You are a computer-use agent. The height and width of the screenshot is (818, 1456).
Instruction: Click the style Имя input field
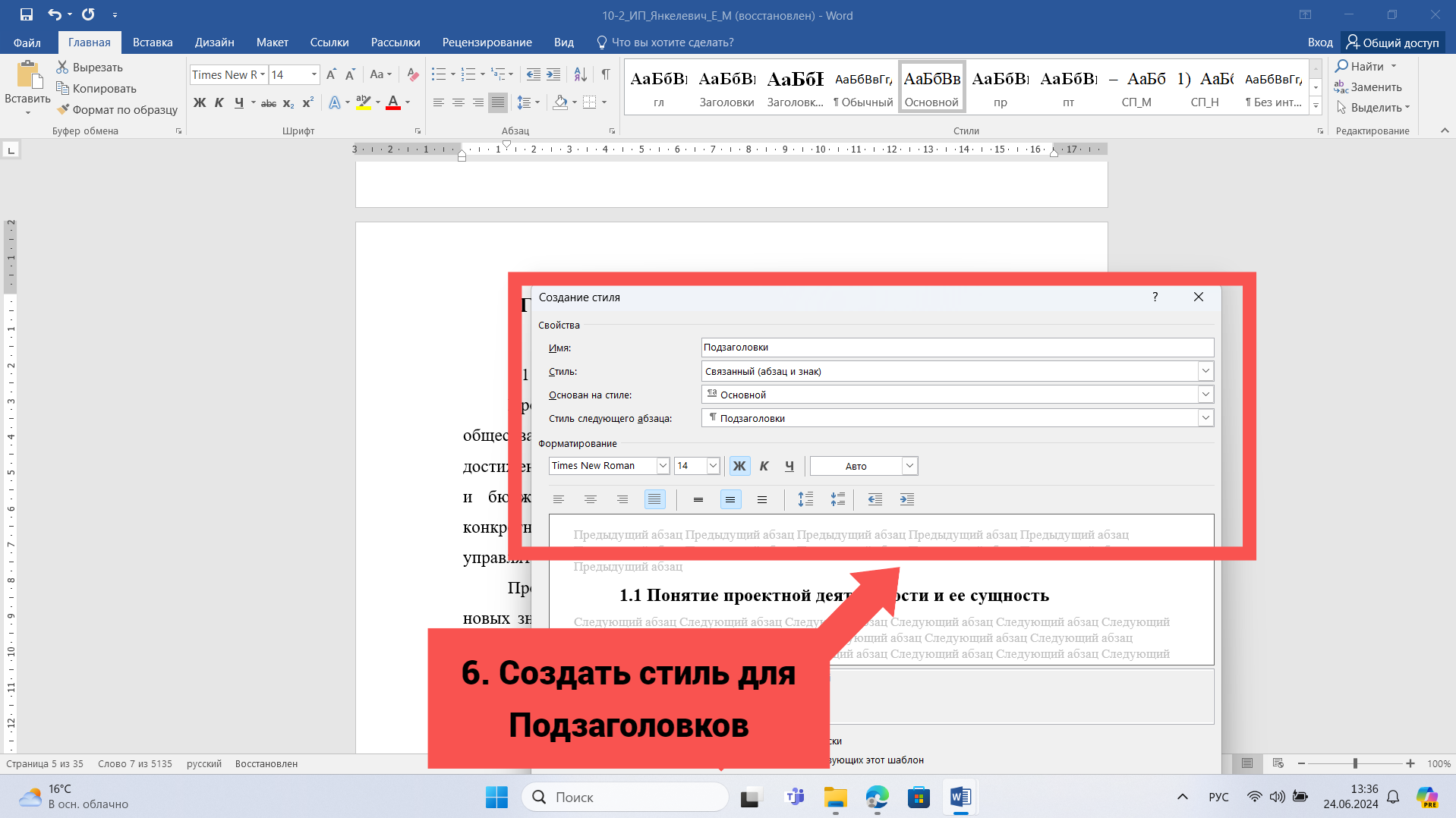click(957, 348)
